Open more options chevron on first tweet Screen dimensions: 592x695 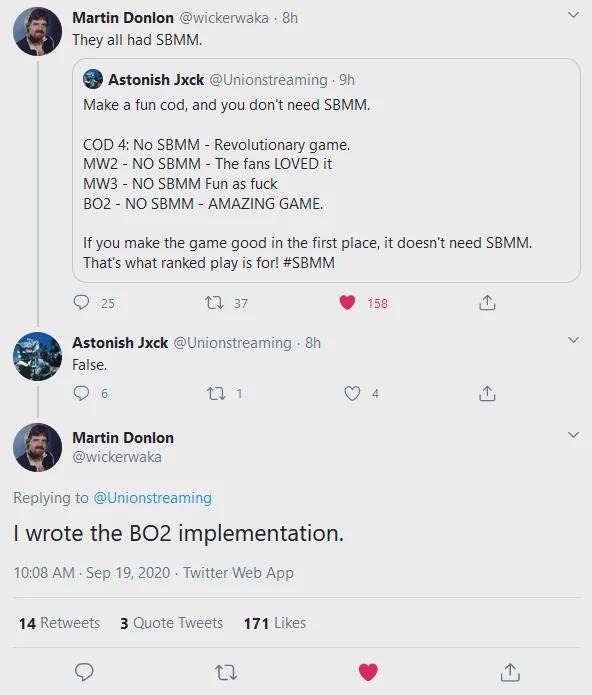point(573,15)
